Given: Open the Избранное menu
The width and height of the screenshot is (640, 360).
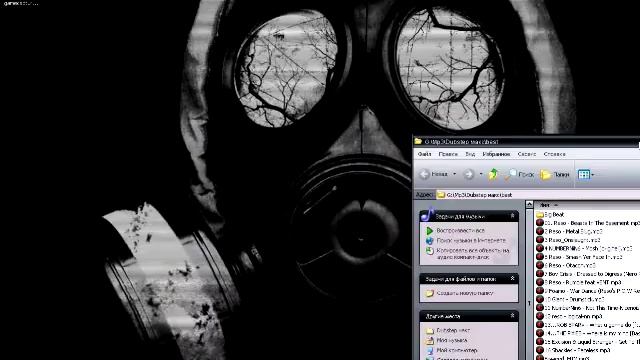Looking at the screenshot, I should (496, 154).
